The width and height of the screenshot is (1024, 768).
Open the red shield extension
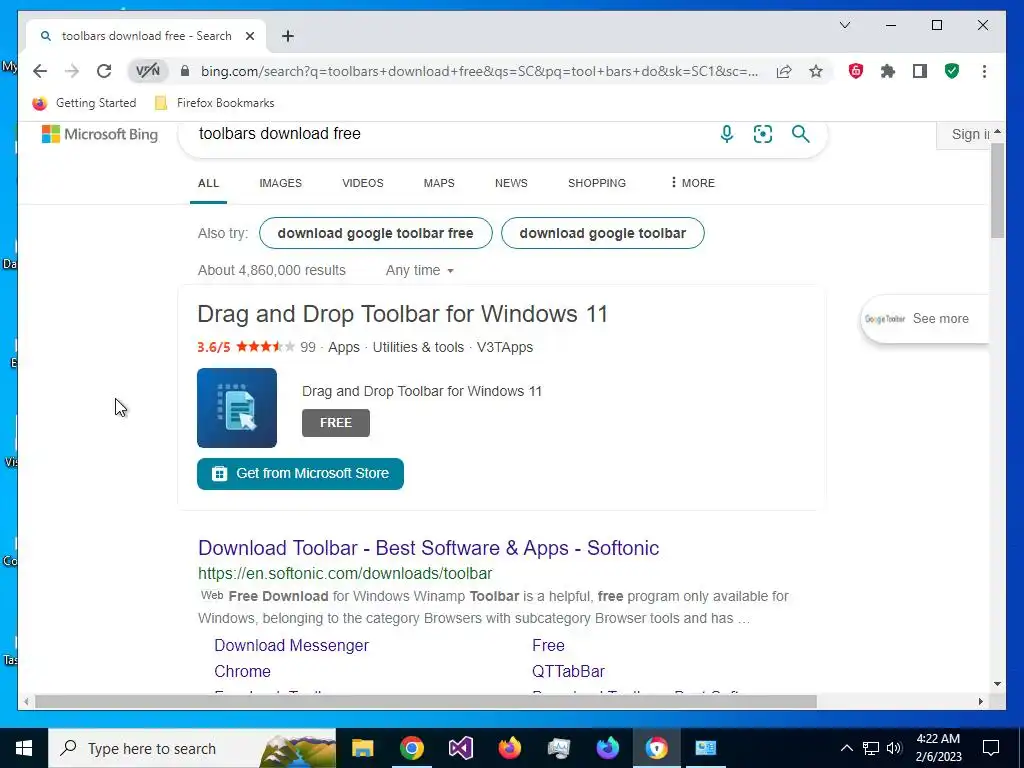856,71
